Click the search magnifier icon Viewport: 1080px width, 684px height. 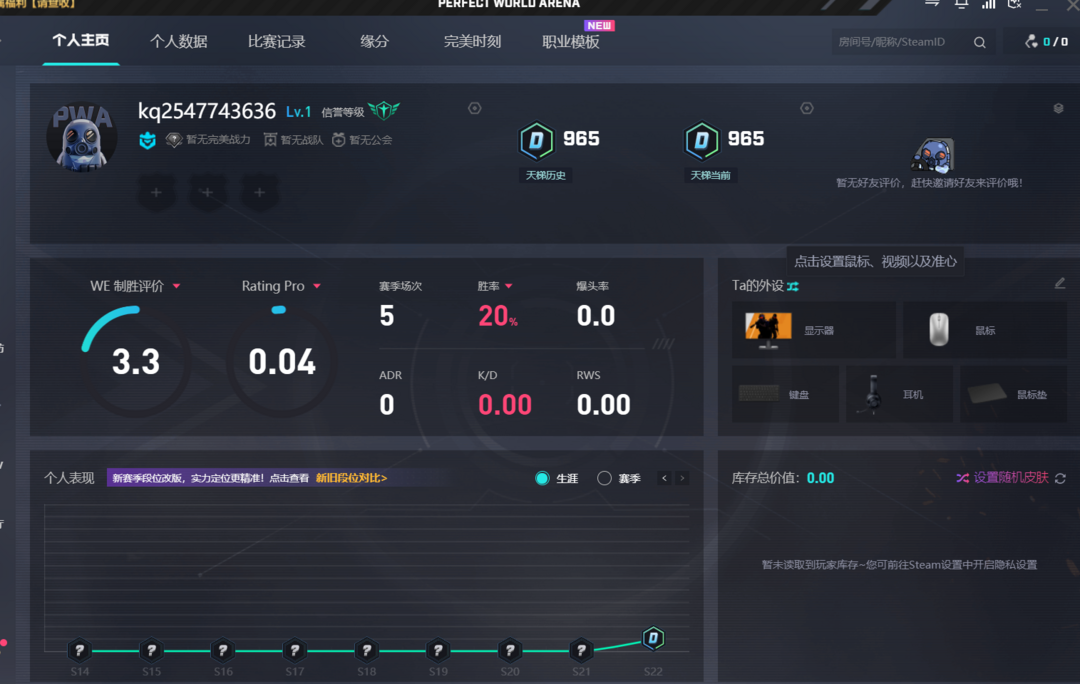pyautogui.click(x=980, y=42)
